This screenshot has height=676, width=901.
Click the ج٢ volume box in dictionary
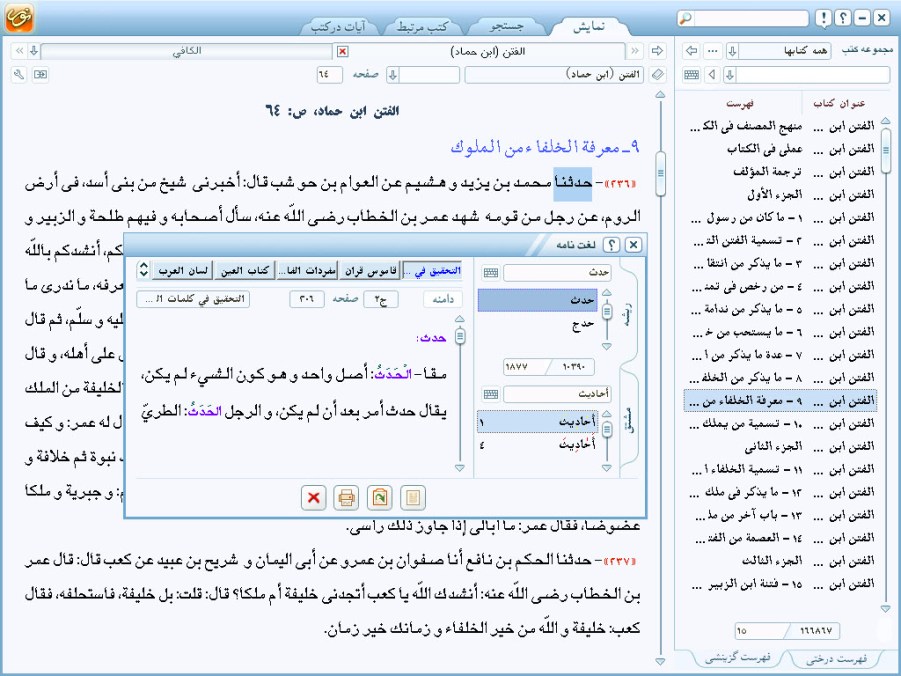[x=381, y=299]
